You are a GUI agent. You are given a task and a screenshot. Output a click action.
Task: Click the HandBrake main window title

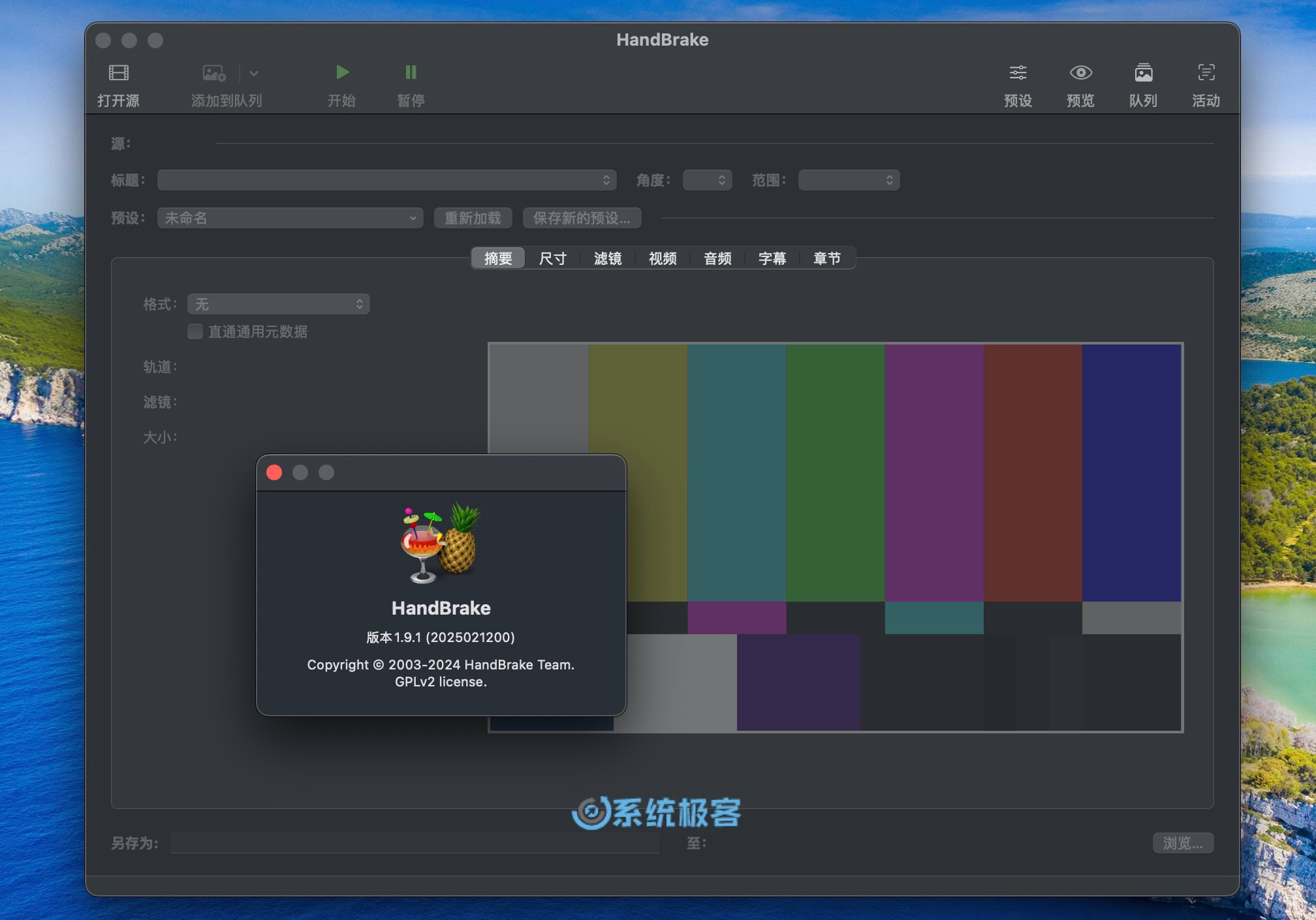663,40
